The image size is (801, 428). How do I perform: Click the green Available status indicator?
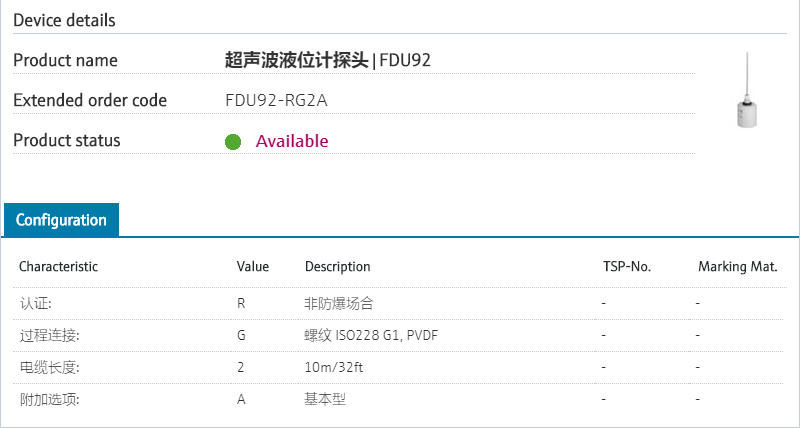(233, 141)
